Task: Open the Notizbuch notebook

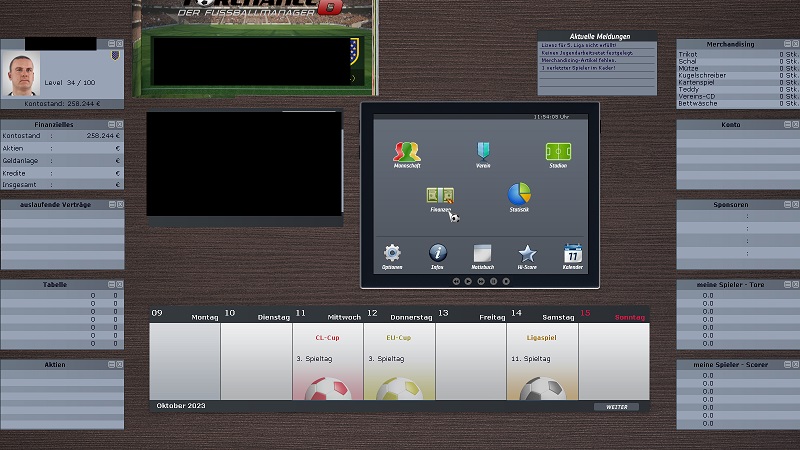Action: point(483,255)
